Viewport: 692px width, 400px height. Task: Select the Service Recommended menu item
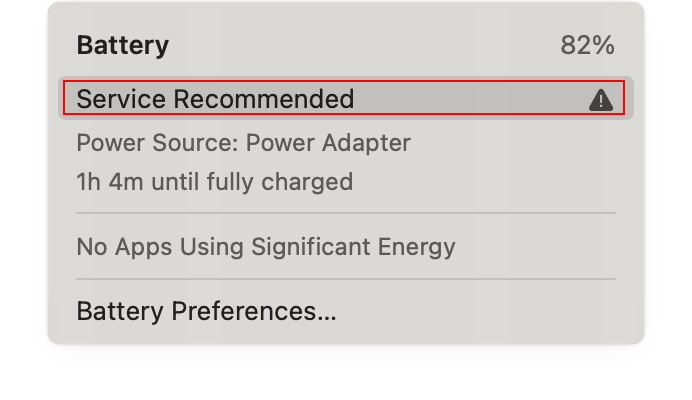pyautogui.click(x=215, y=99)
